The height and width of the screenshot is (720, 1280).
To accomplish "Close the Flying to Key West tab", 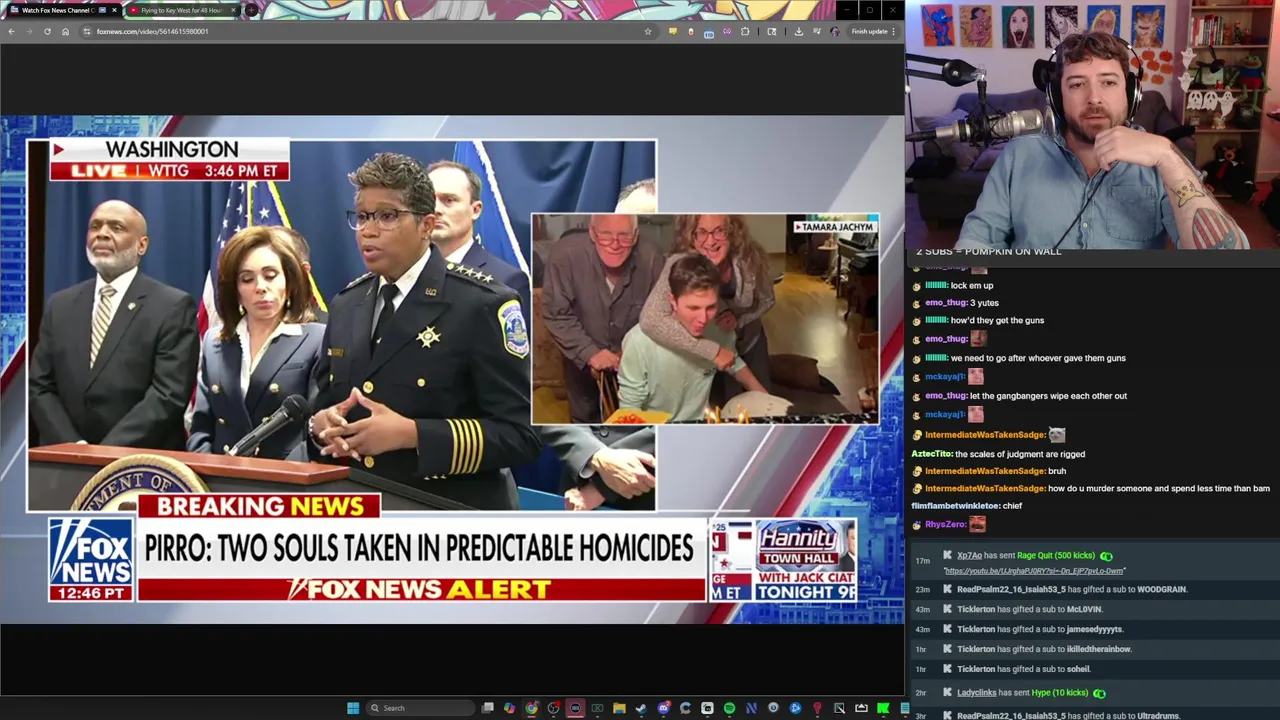I will [x=233, y=10].
